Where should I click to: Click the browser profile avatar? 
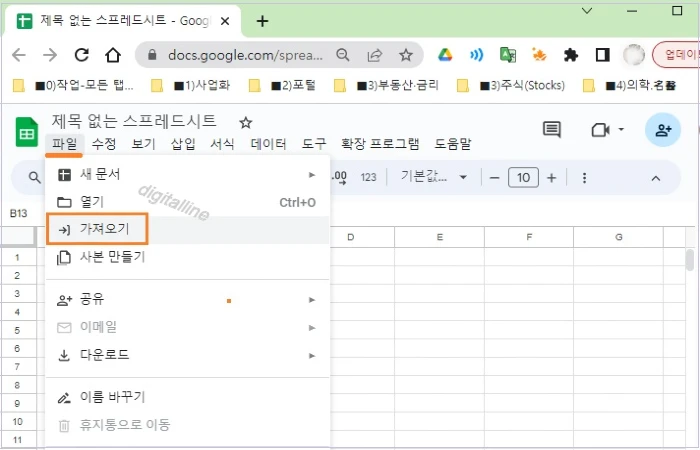(x=633, y=55)
